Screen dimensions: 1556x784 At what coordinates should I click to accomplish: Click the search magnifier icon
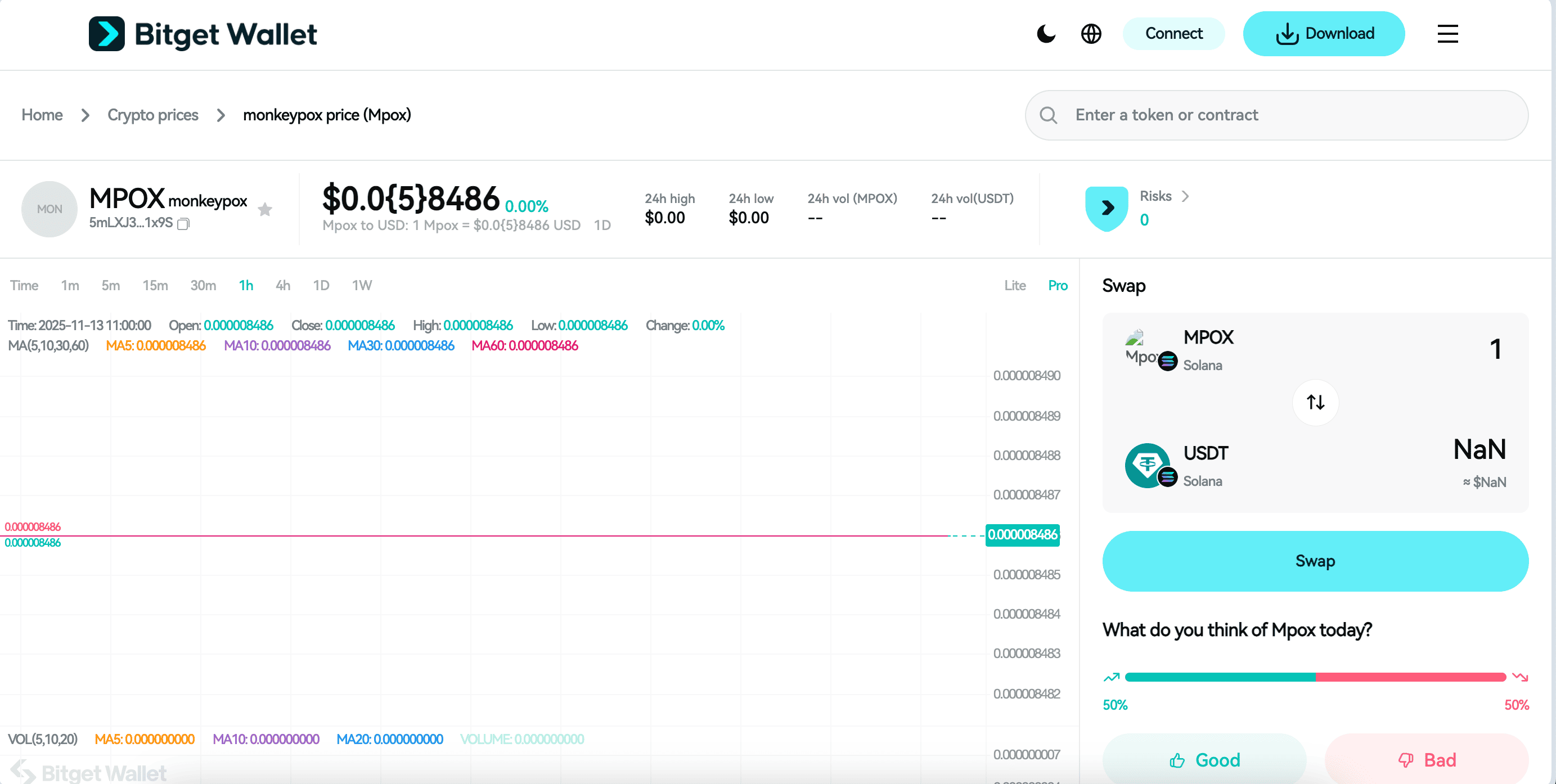point(1048,115)
